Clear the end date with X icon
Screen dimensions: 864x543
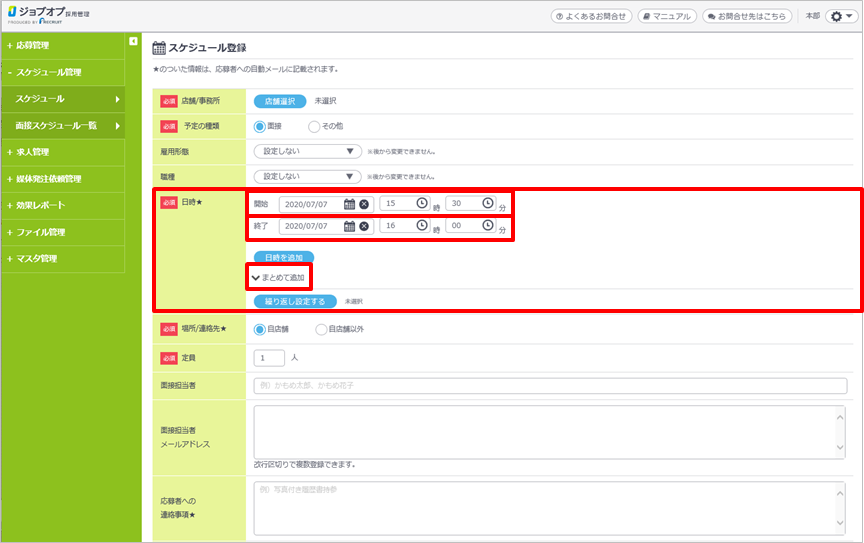[x=364, y=226]
